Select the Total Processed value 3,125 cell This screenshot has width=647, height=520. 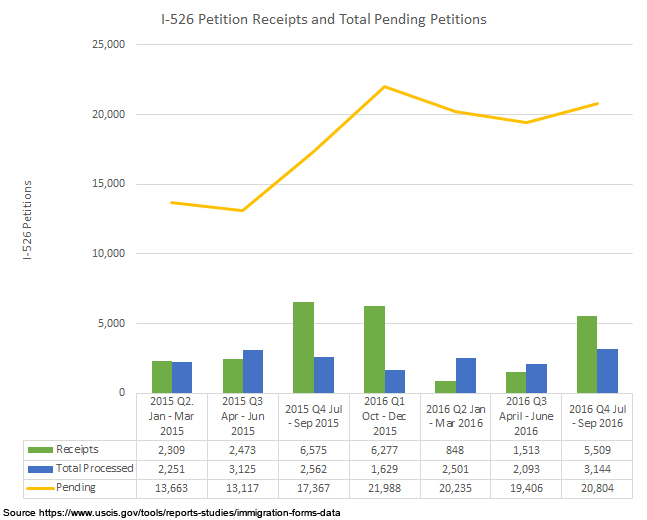tap(241, 466)
